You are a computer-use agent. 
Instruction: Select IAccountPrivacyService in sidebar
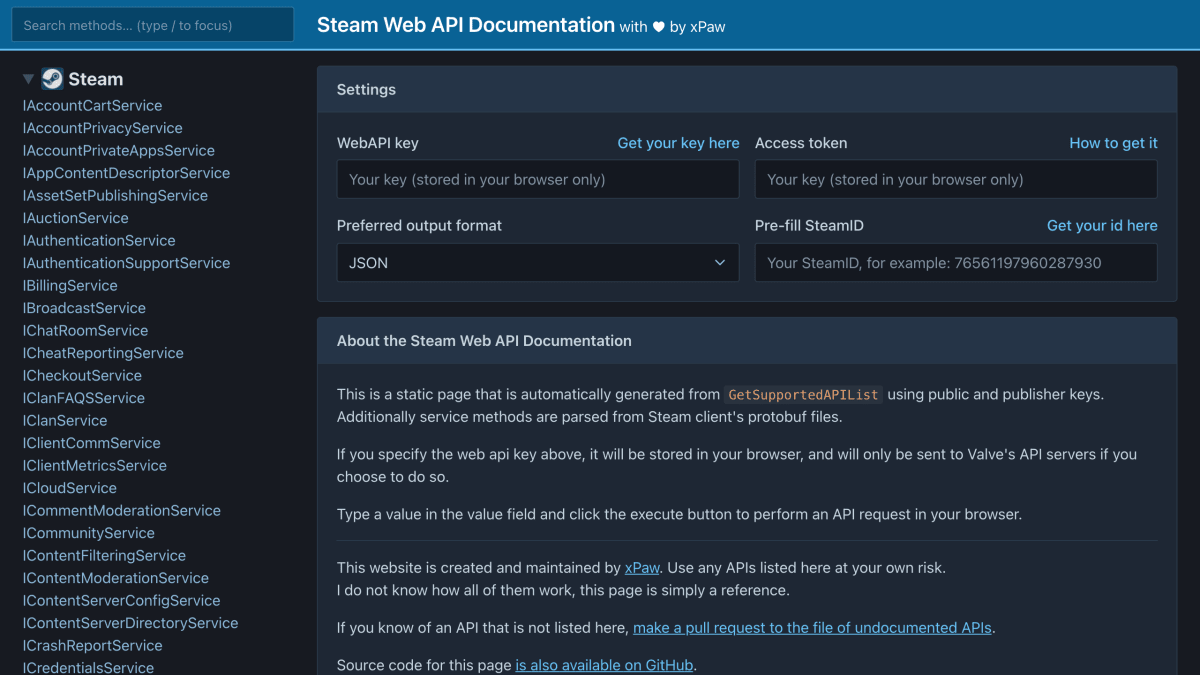[x=102, y=128]
